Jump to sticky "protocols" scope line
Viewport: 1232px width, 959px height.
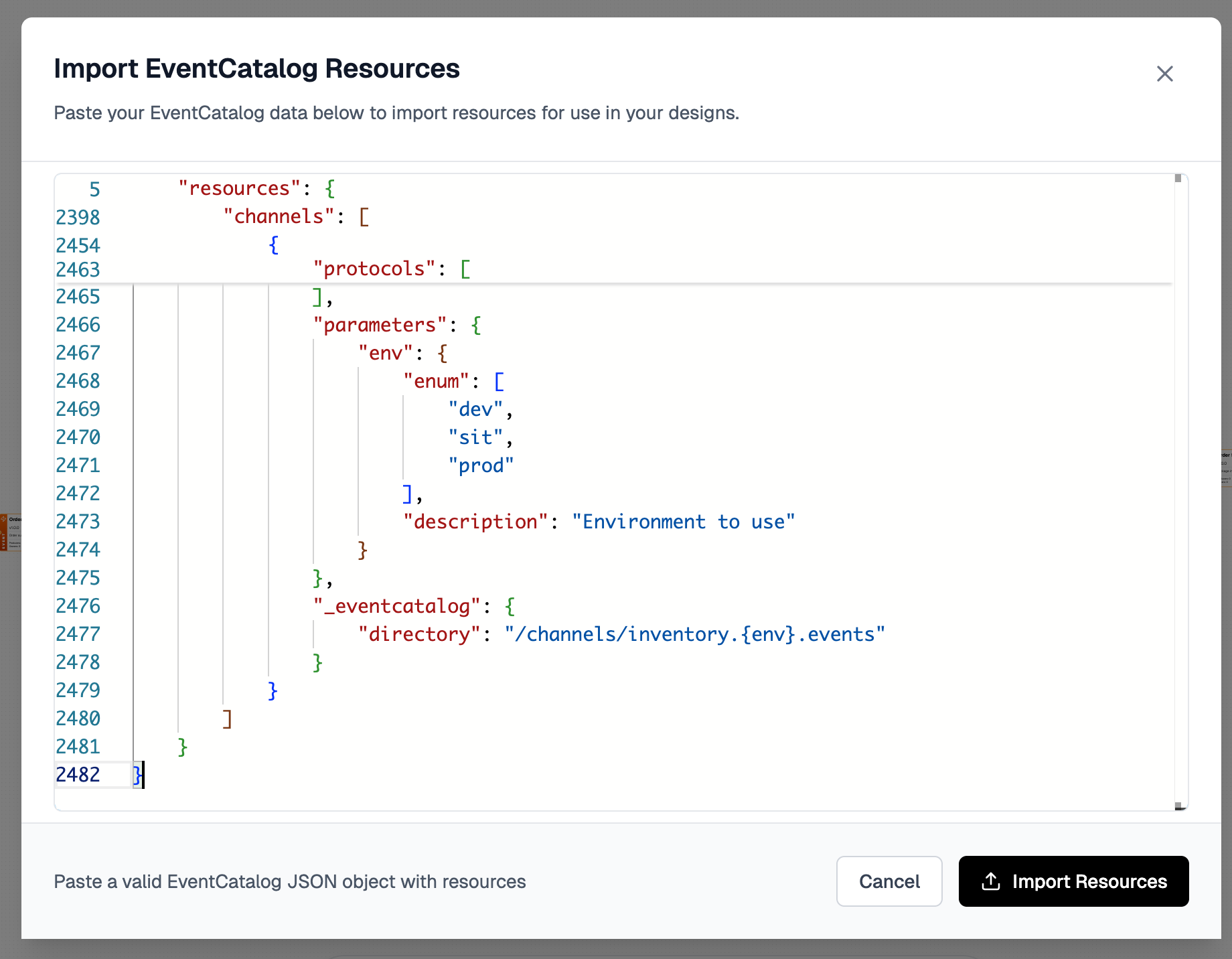(x=374, y=269)
